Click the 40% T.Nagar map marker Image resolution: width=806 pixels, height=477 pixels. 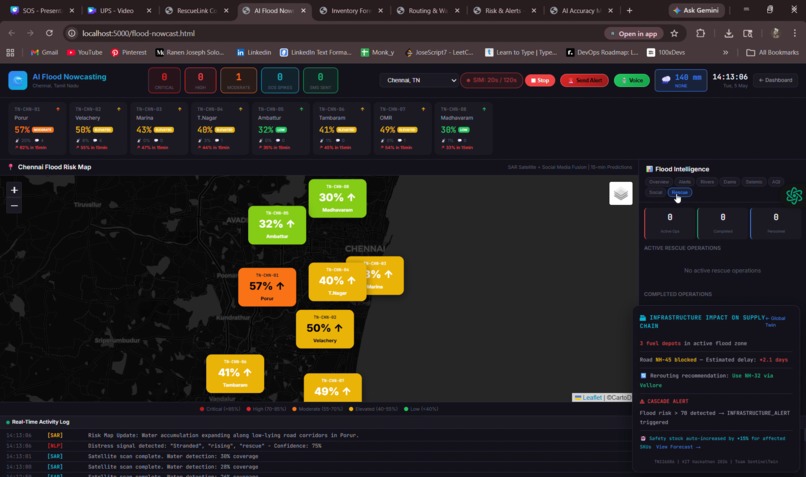337,282
